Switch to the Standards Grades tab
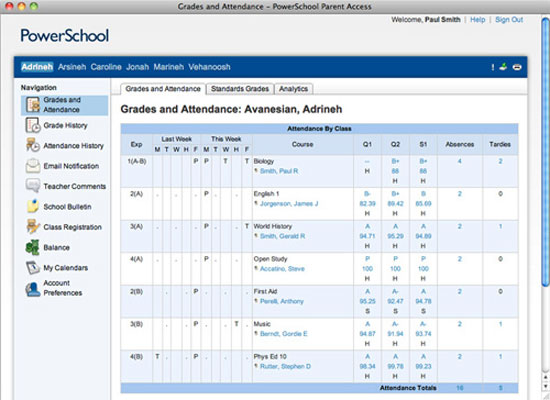 coord(240,89)
